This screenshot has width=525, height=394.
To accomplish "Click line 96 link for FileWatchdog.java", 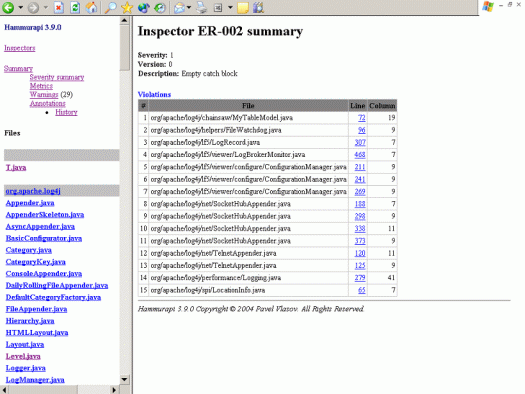I will tap(362, 130).
